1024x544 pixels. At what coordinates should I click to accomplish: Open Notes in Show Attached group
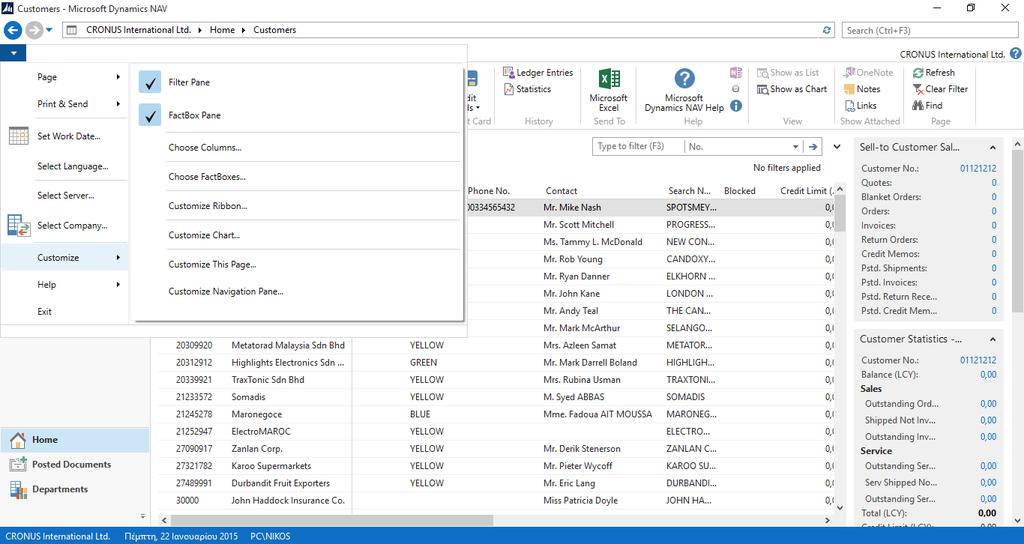862,89
